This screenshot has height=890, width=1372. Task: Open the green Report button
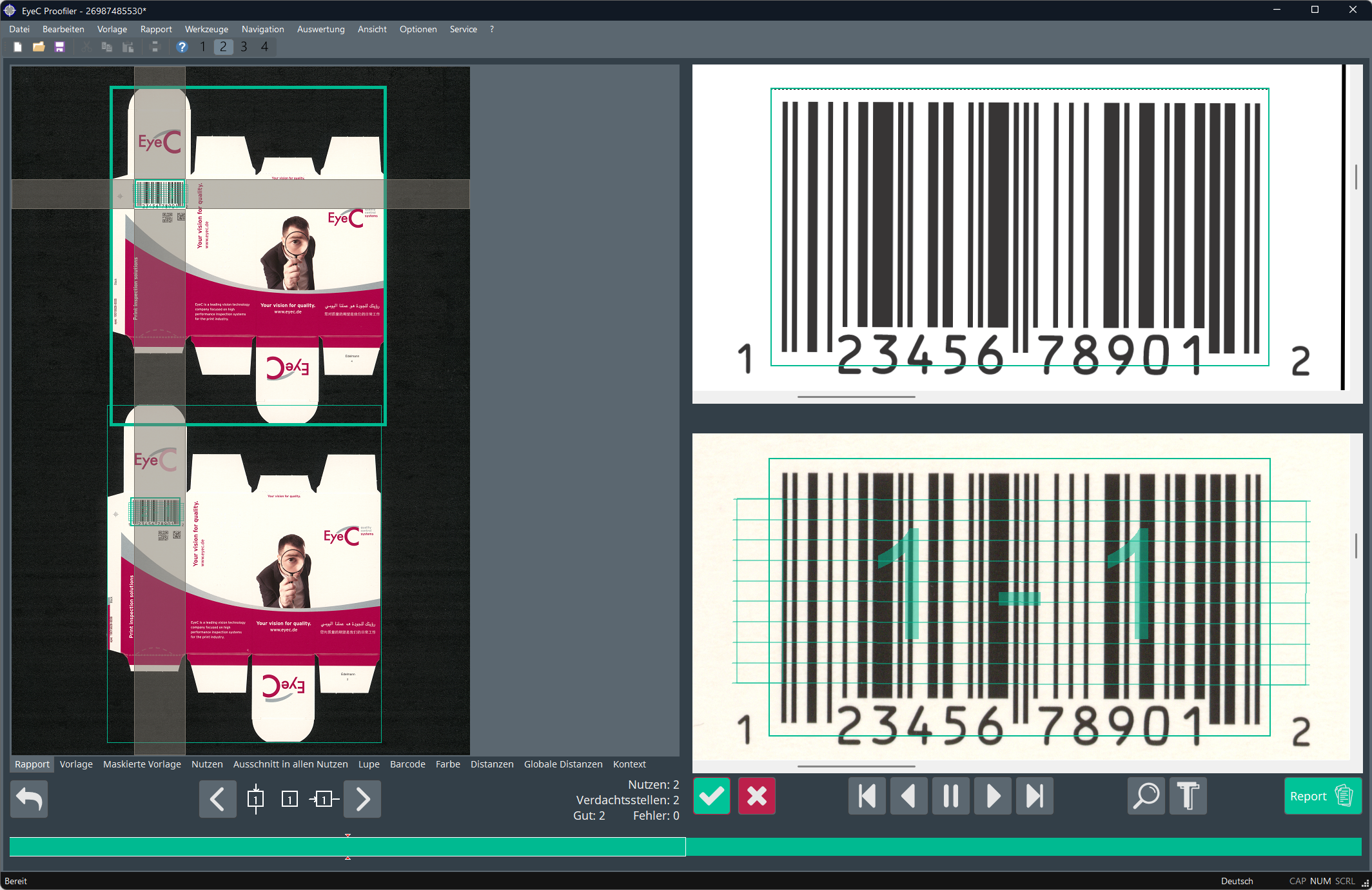1322,796
